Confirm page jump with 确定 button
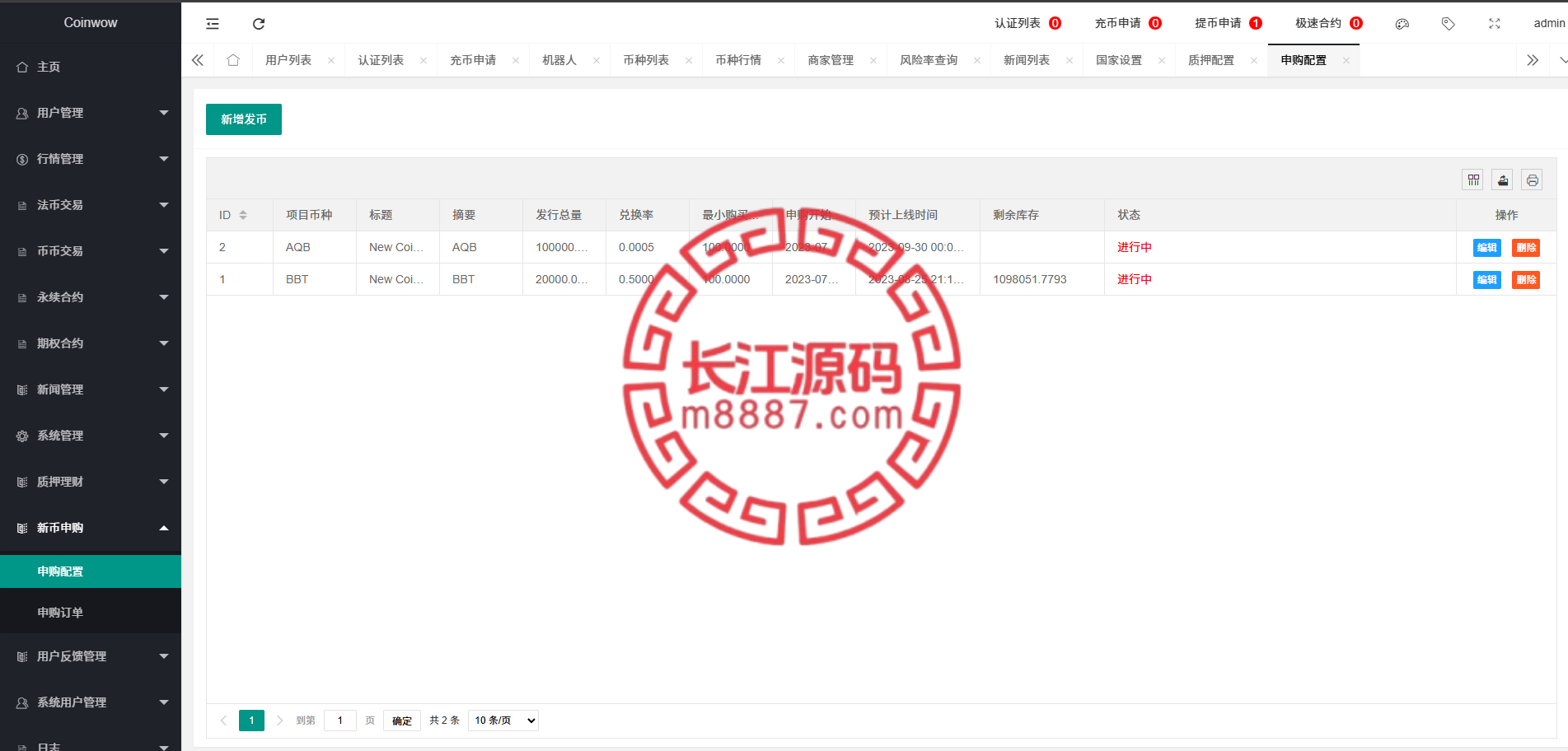 point(402,721)
